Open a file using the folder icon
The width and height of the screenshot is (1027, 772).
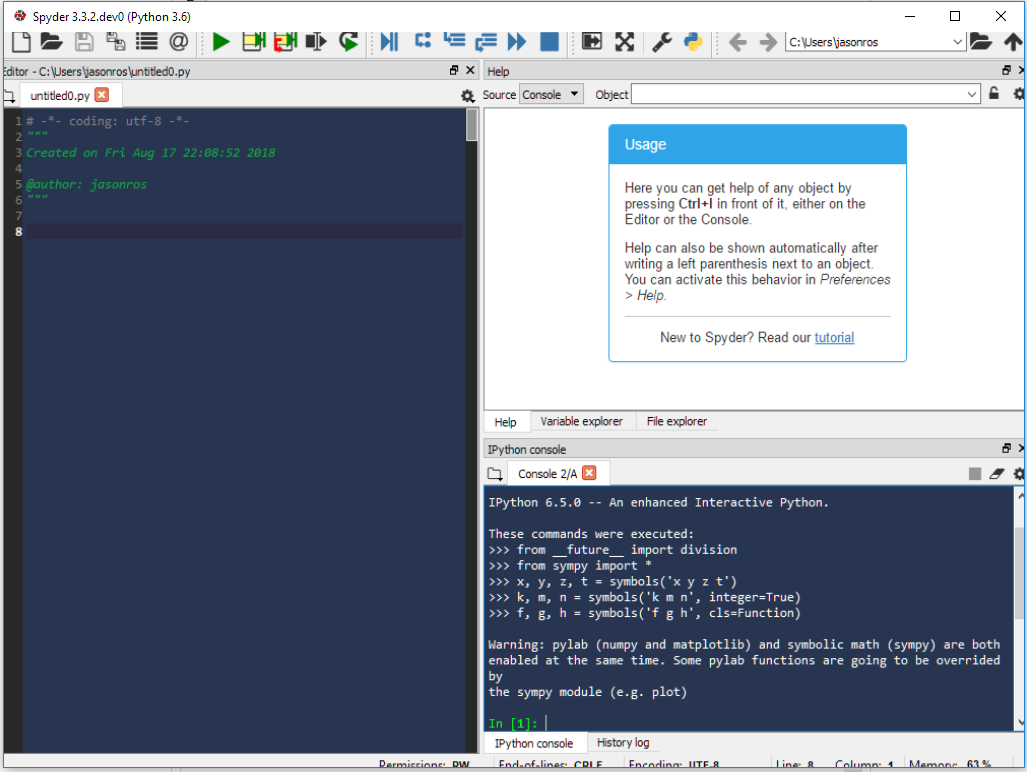click(51, 42)
